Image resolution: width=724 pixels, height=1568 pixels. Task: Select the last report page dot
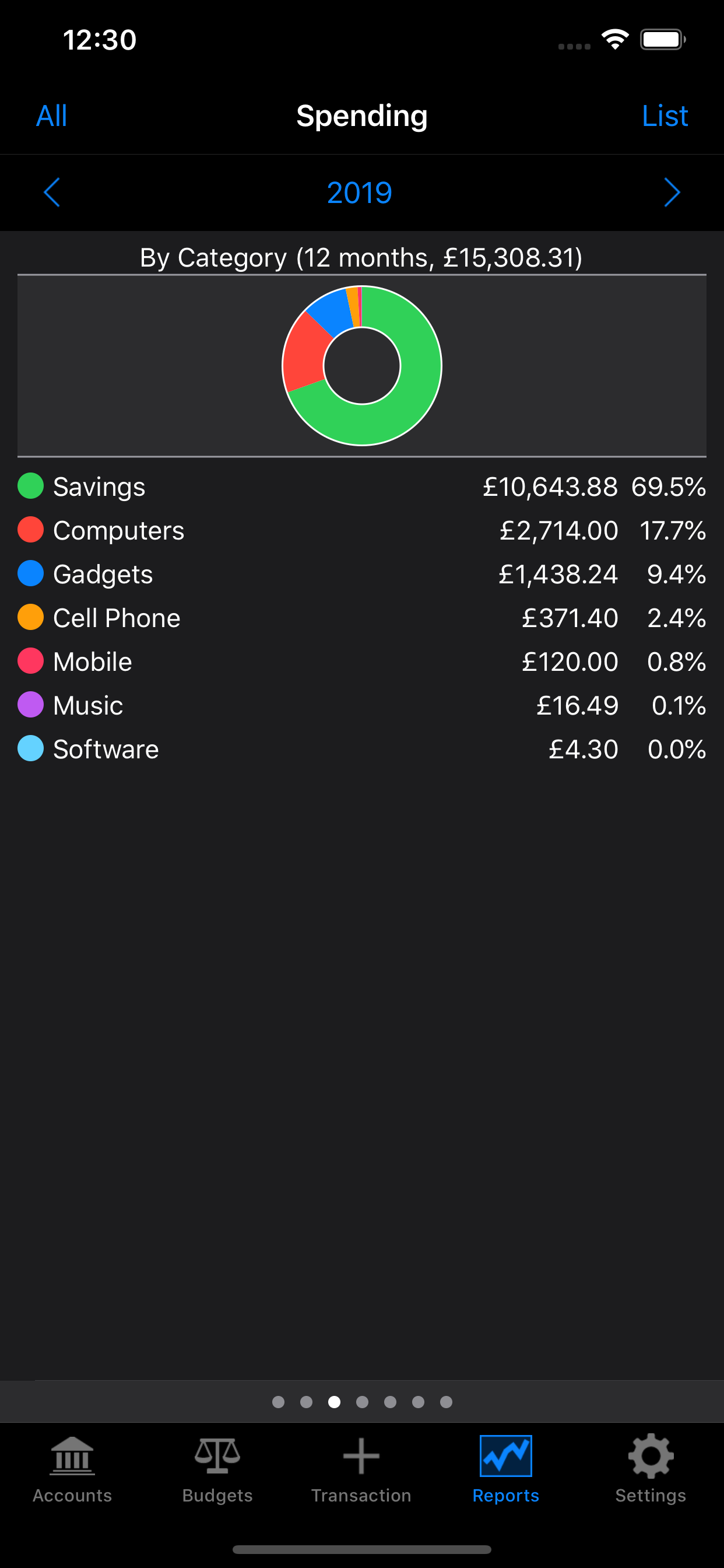pos(446,1402)
